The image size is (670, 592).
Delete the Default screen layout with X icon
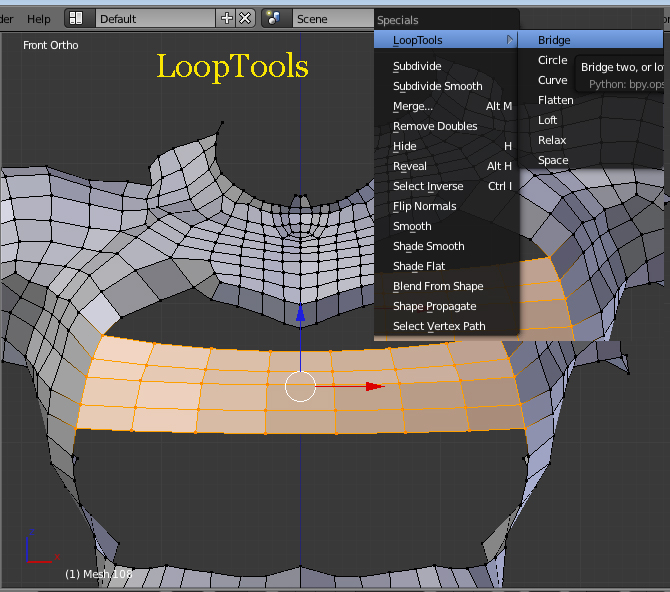pos(245,18)
